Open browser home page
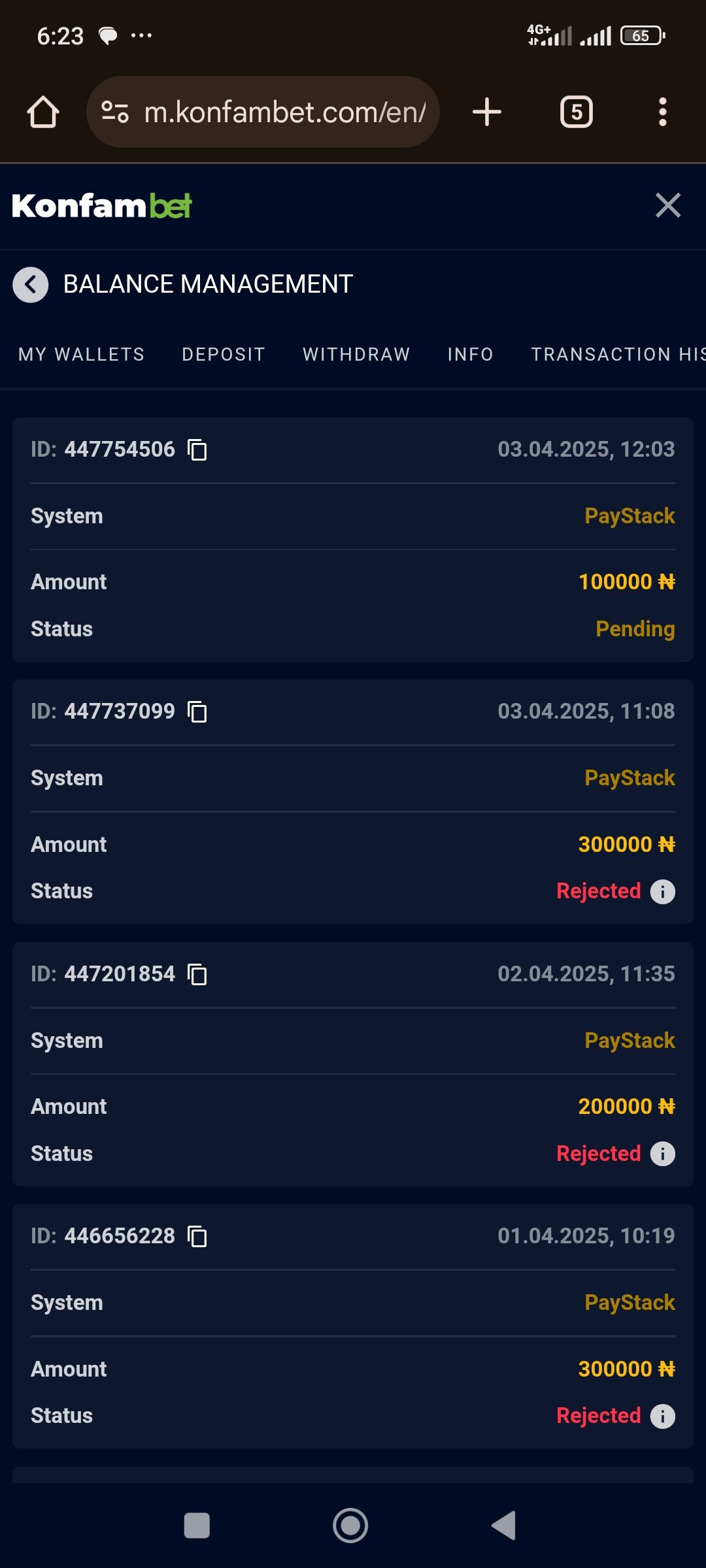The image size is (706, 1568). click(43, 112)
